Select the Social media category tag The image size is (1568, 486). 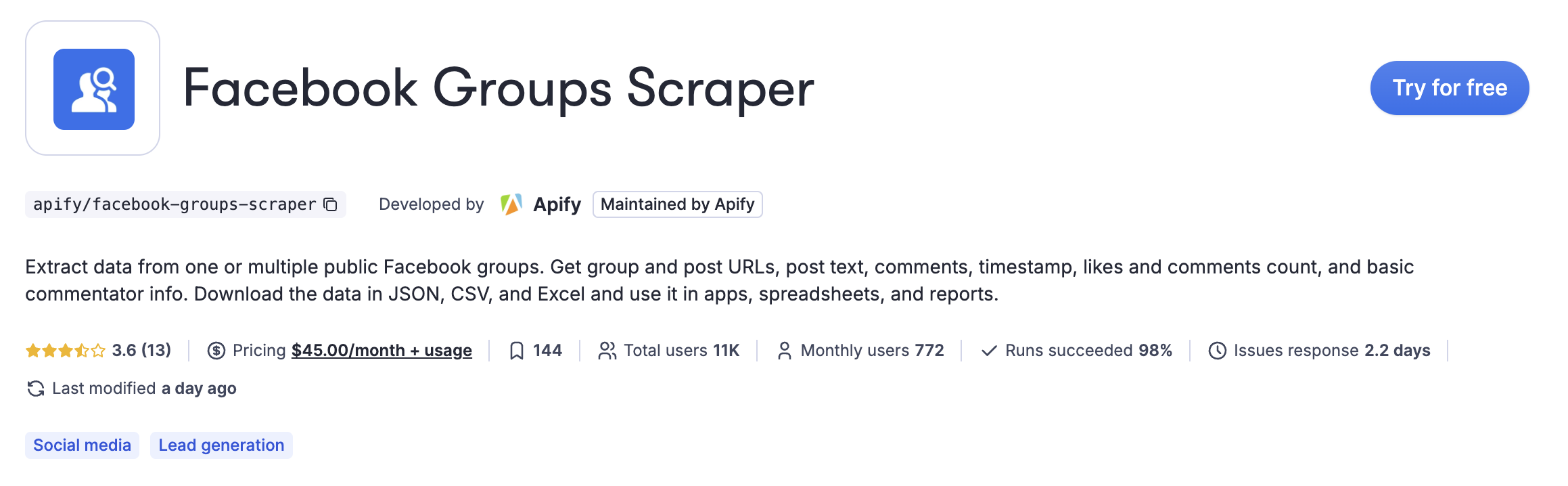(x=82, y=445)
